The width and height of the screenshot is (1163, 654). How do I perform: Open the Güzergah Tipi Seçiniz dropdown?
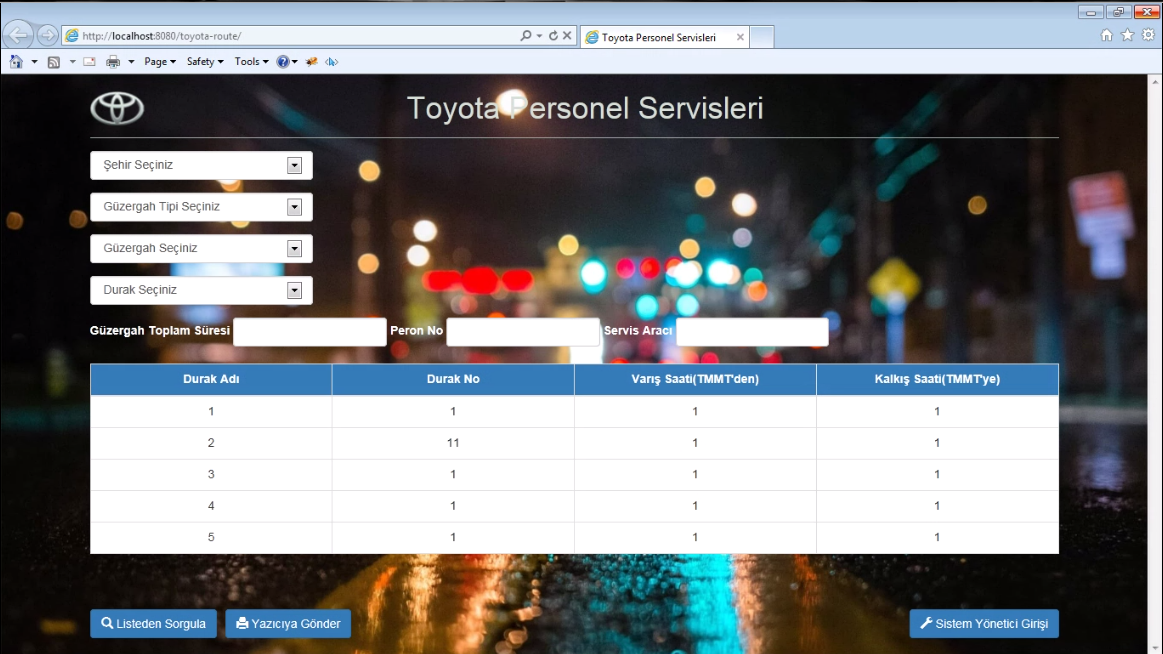tap(201, 206)
